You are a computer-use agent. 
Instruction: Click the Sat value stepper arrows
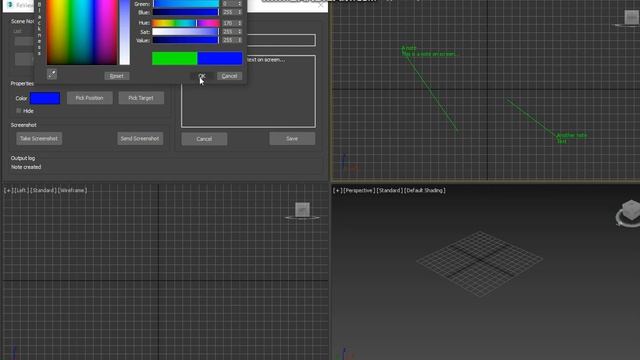[240, 32]
